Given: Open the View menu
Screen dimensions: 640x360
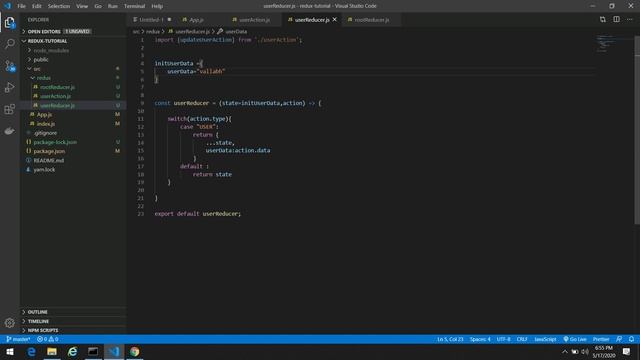Looking at the screenshot, I should tap(82, 6).
